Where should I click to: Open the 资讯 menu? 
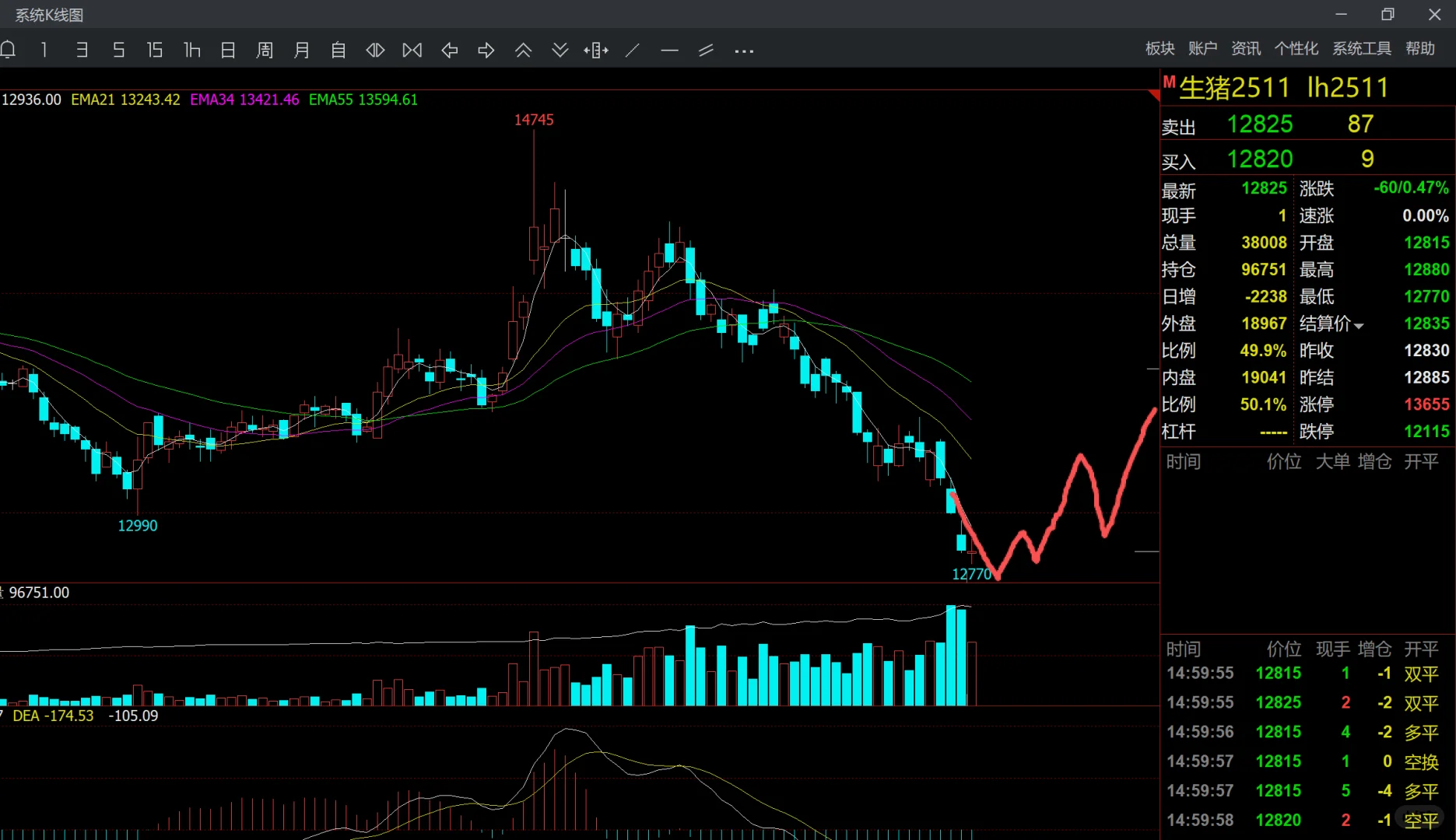(1245, 49)
